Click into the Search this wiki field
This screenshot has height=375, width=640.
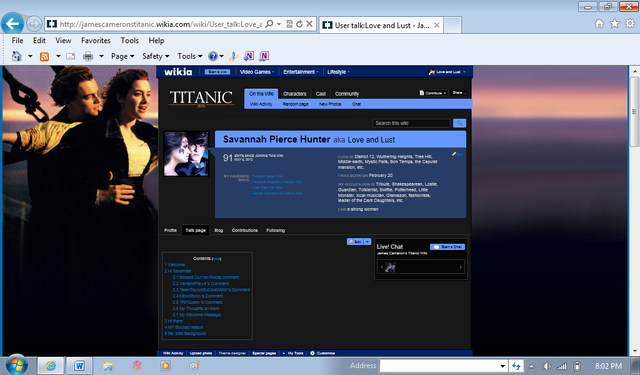(x=411, y=123)
